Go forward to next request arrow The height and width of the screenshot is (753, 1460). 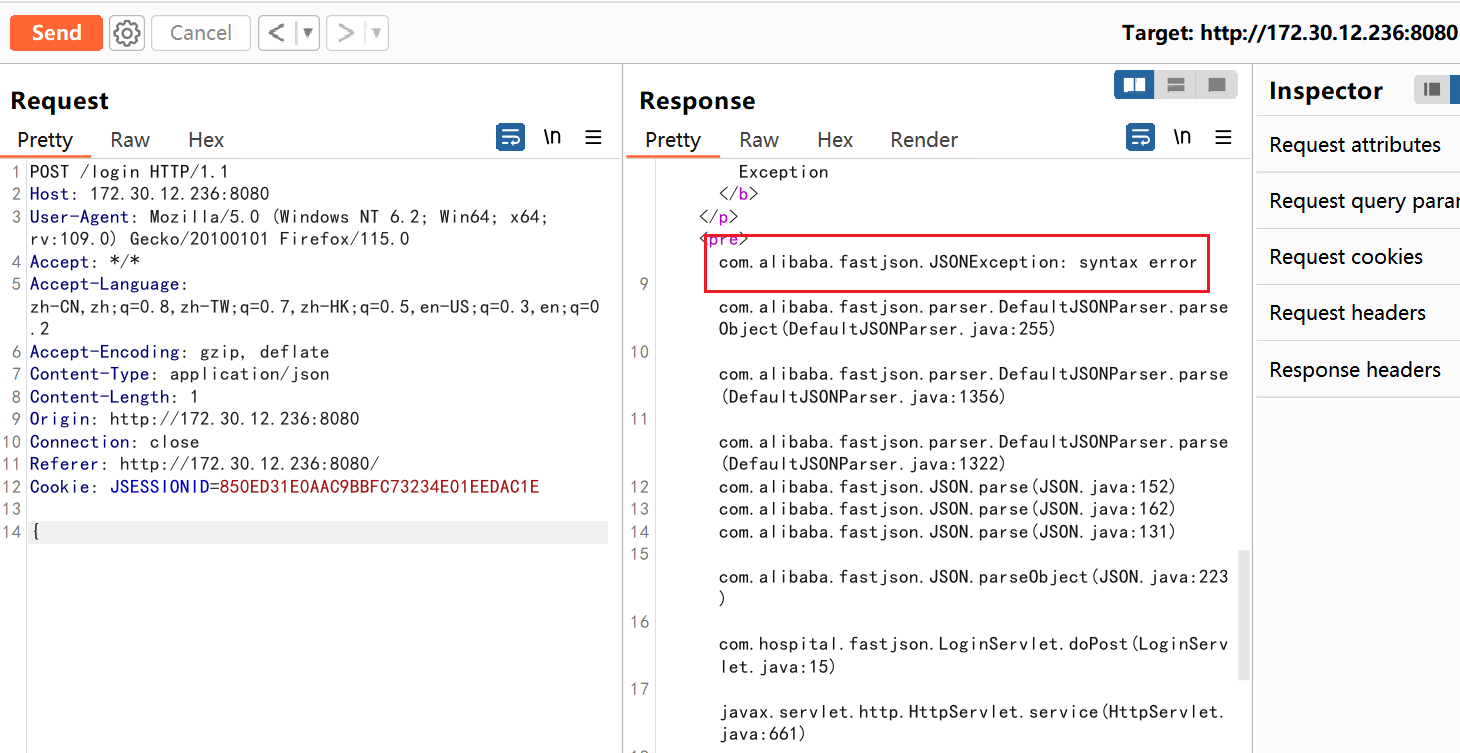346,33
